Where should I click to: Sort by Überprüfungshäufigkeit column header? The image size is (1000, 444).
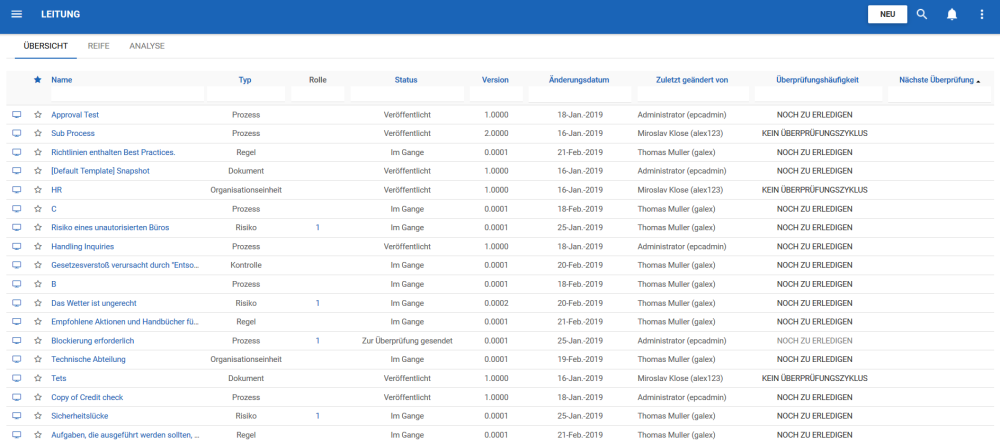818,80
